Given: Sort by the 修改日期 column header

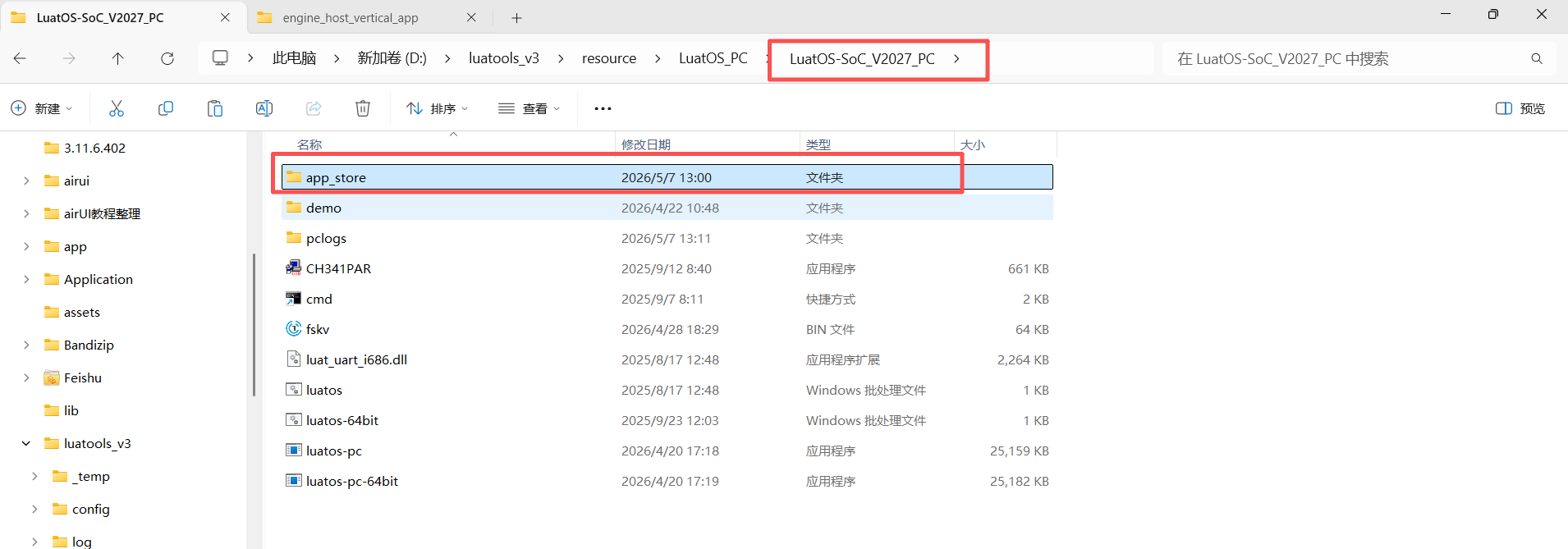Looking at the screenshot, I should tap(646, 144).
